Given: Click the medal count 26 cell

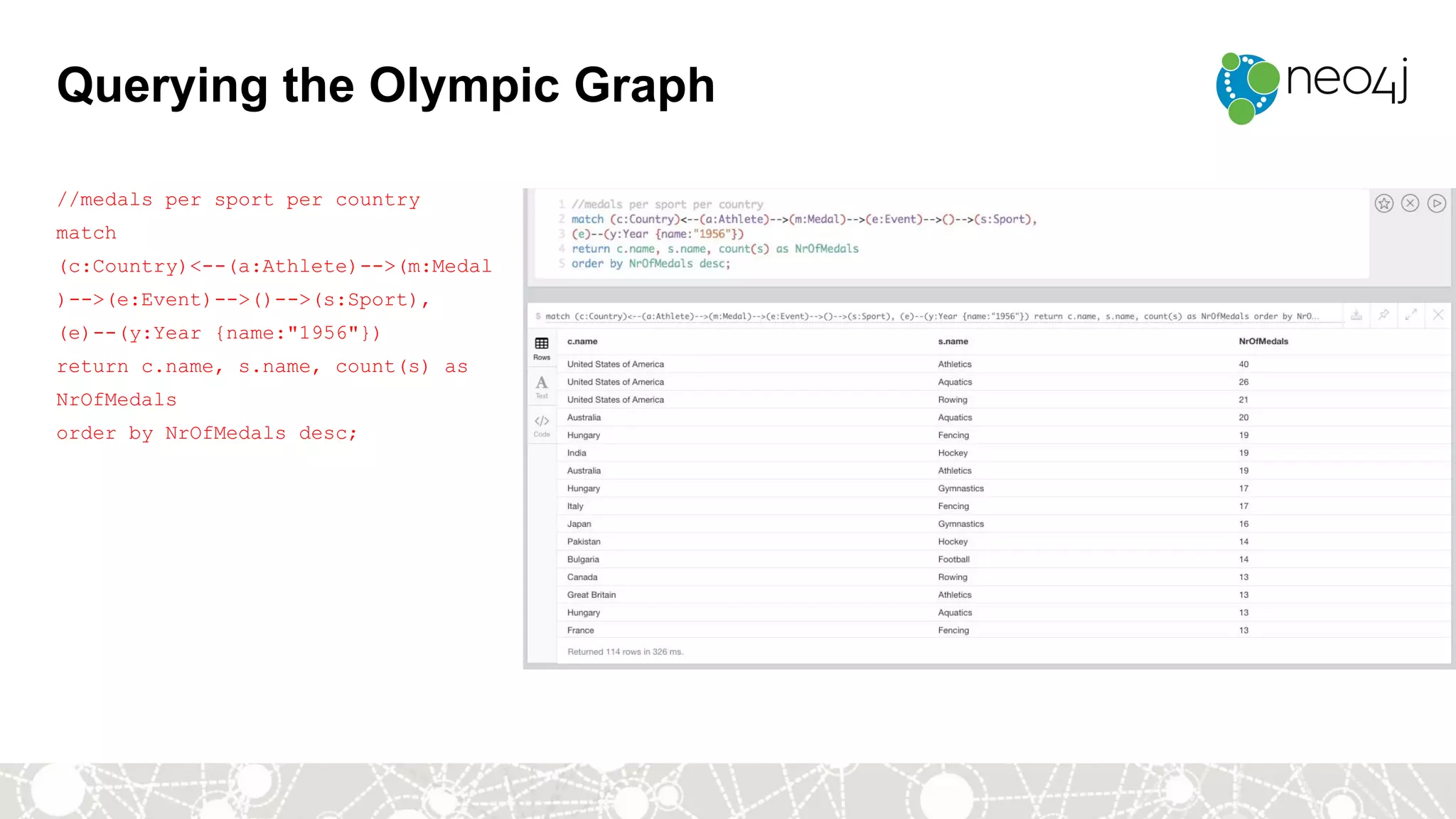Looking at the screenshot, I should [x=1243, y=382].
